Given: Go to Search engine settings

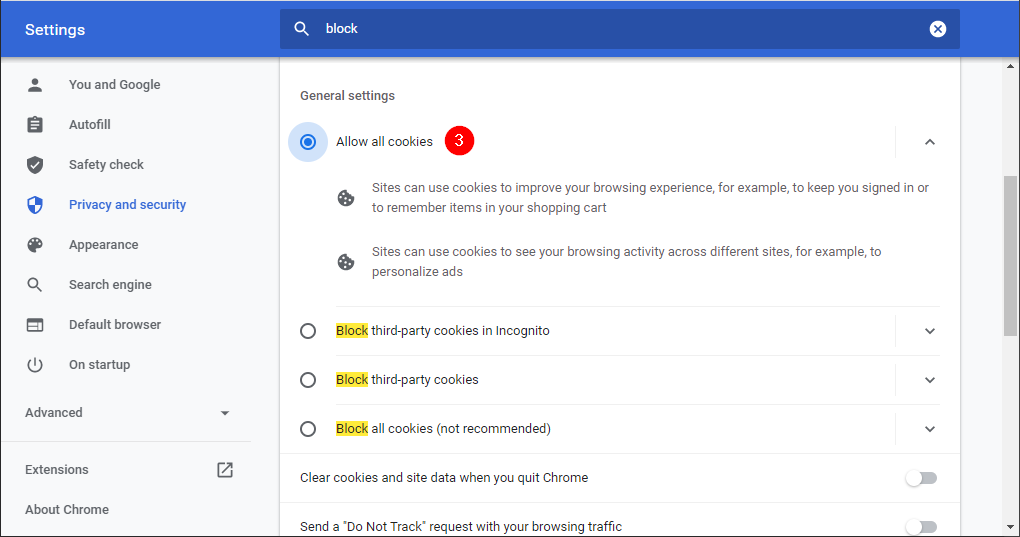Looking at the screenshot, I should click(x=110, y=285).
